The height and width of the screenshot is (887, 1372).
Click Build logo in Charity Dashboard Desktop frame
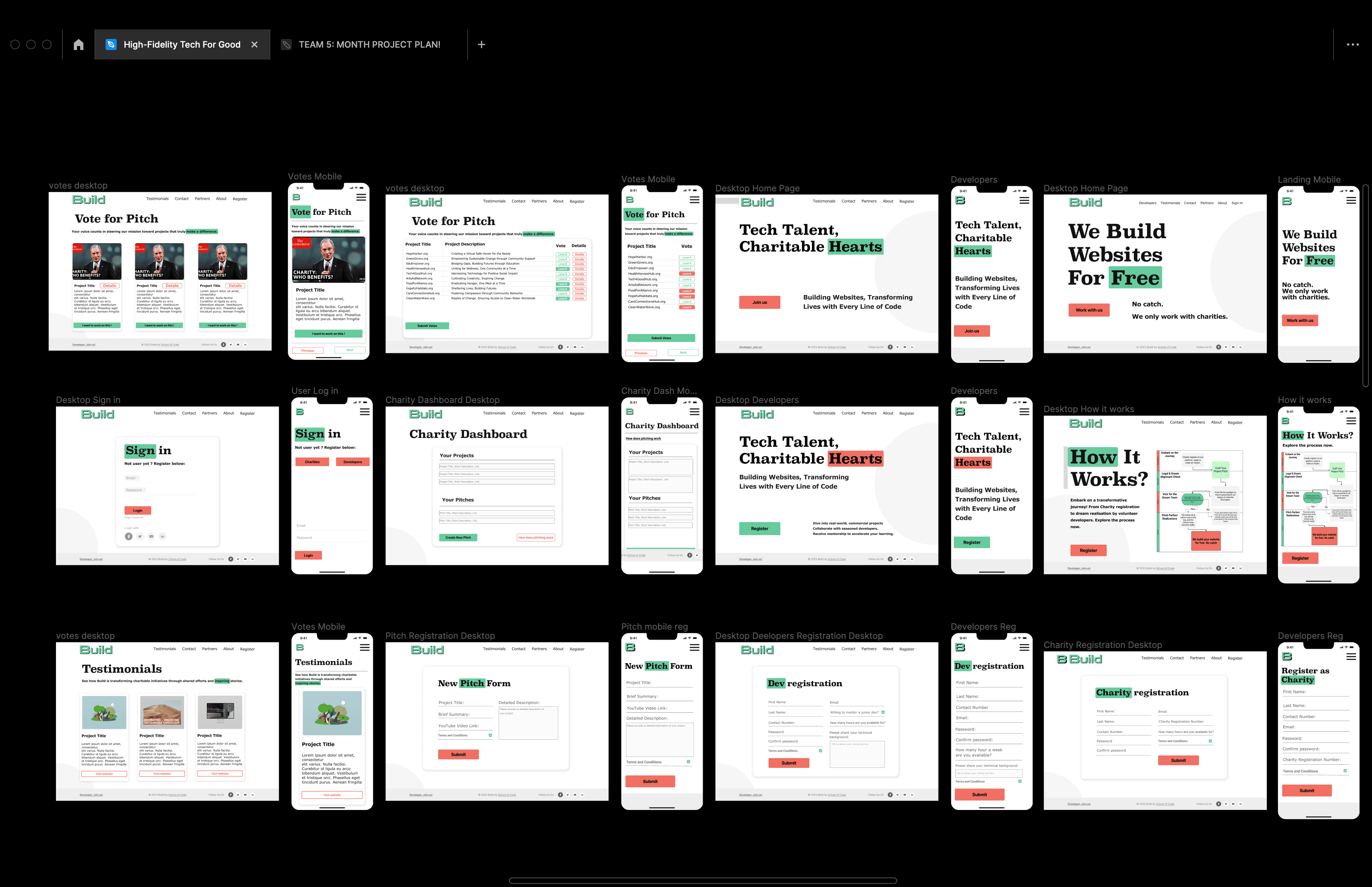pyautogui.click(x=426, y=414)
